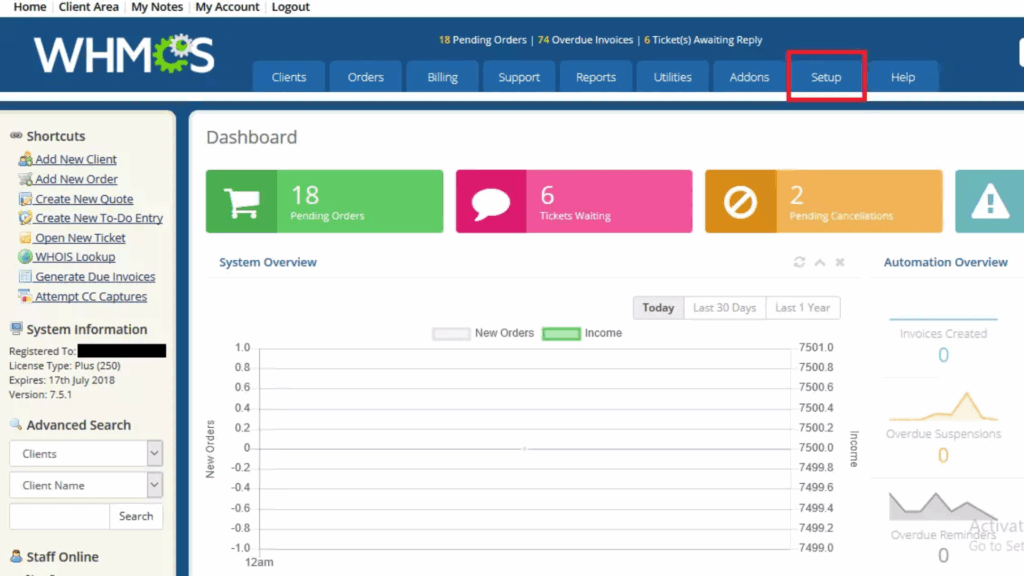
Task: Click the Add New Client shortcut link
Action: 76,159
